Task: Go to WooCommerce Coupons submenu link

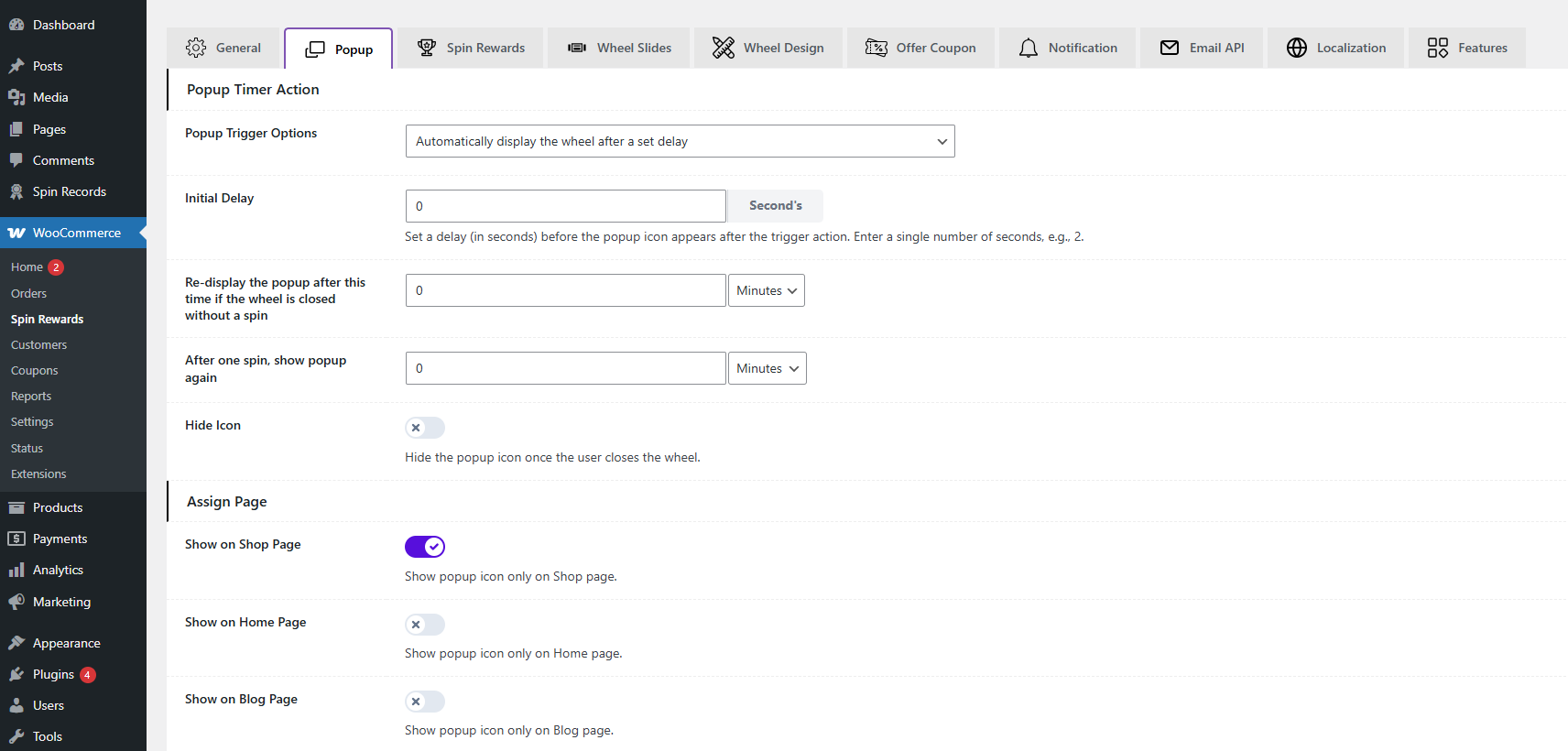Action: click(x=34, y=371)
